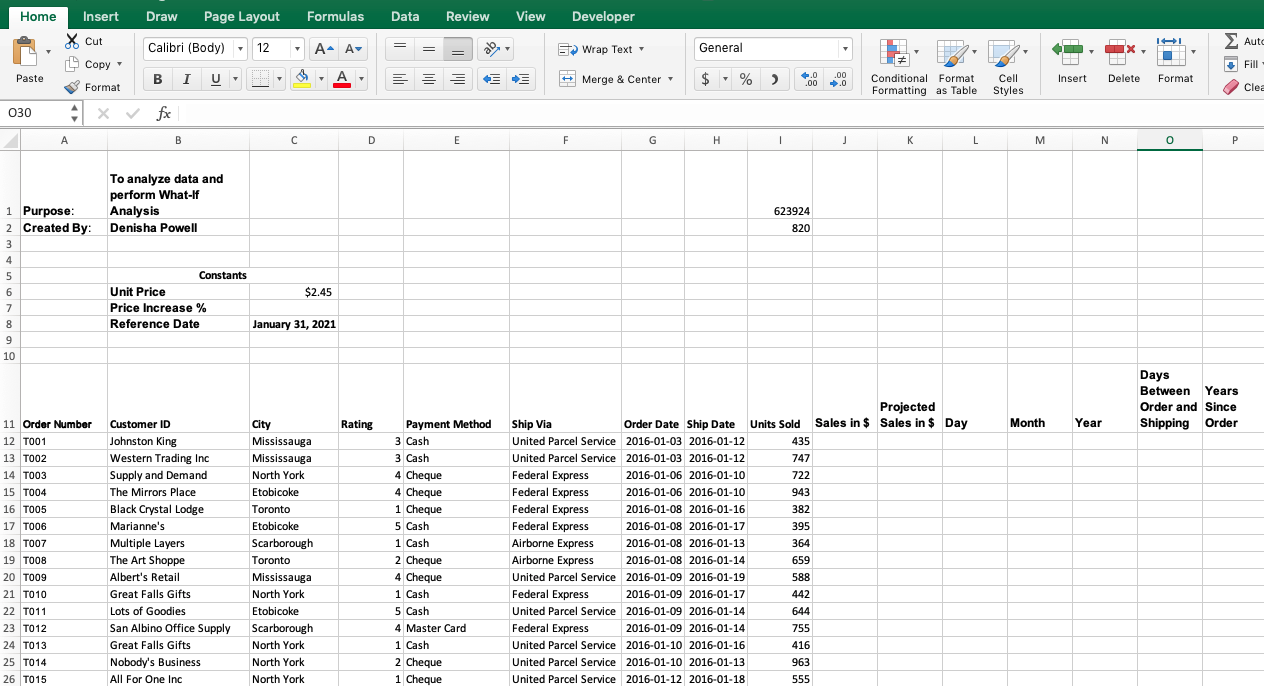
Task: Decrease cell indent
Action: [492, 79]
